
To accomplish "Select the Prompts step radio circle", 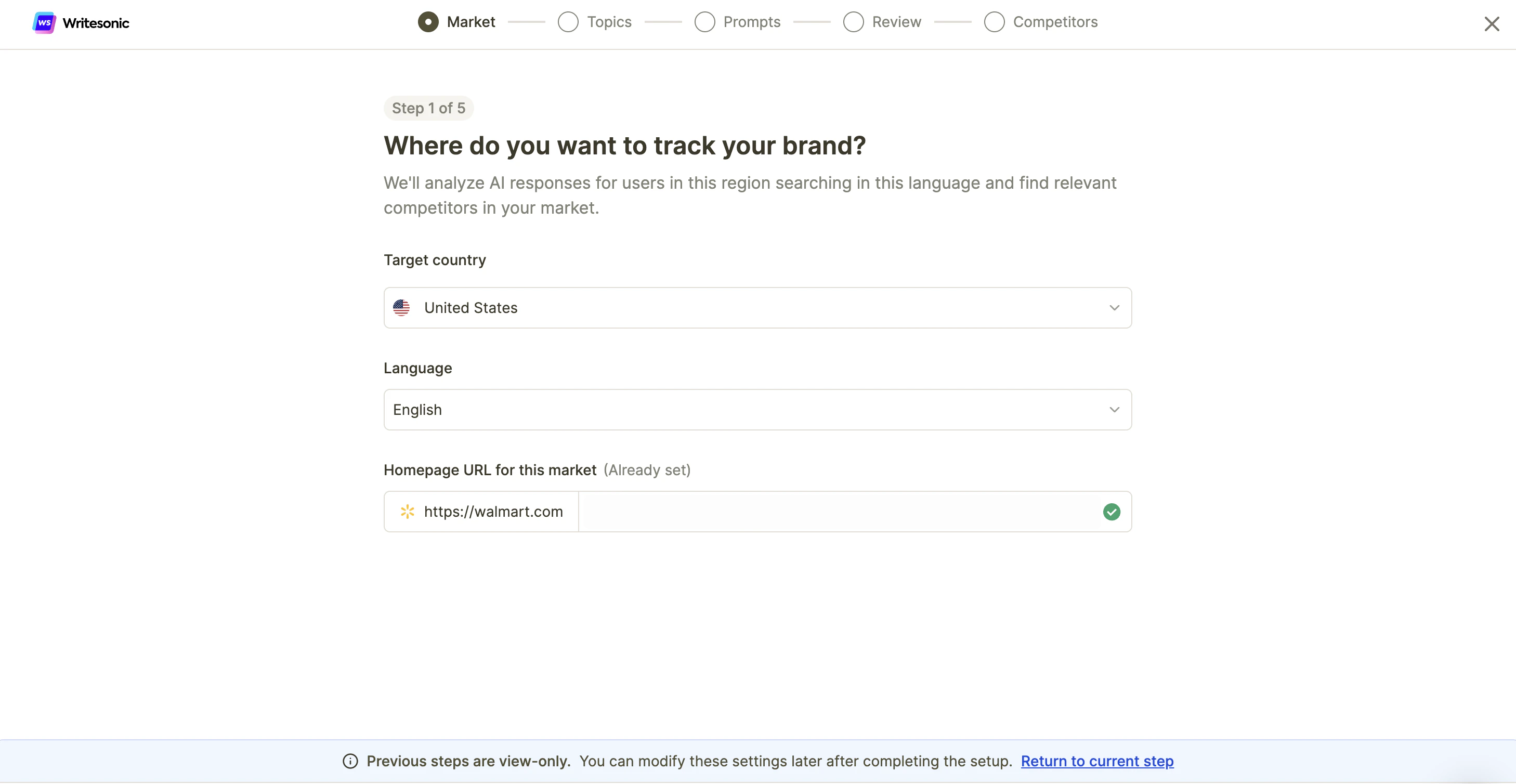I will click(x=704, y=22).
